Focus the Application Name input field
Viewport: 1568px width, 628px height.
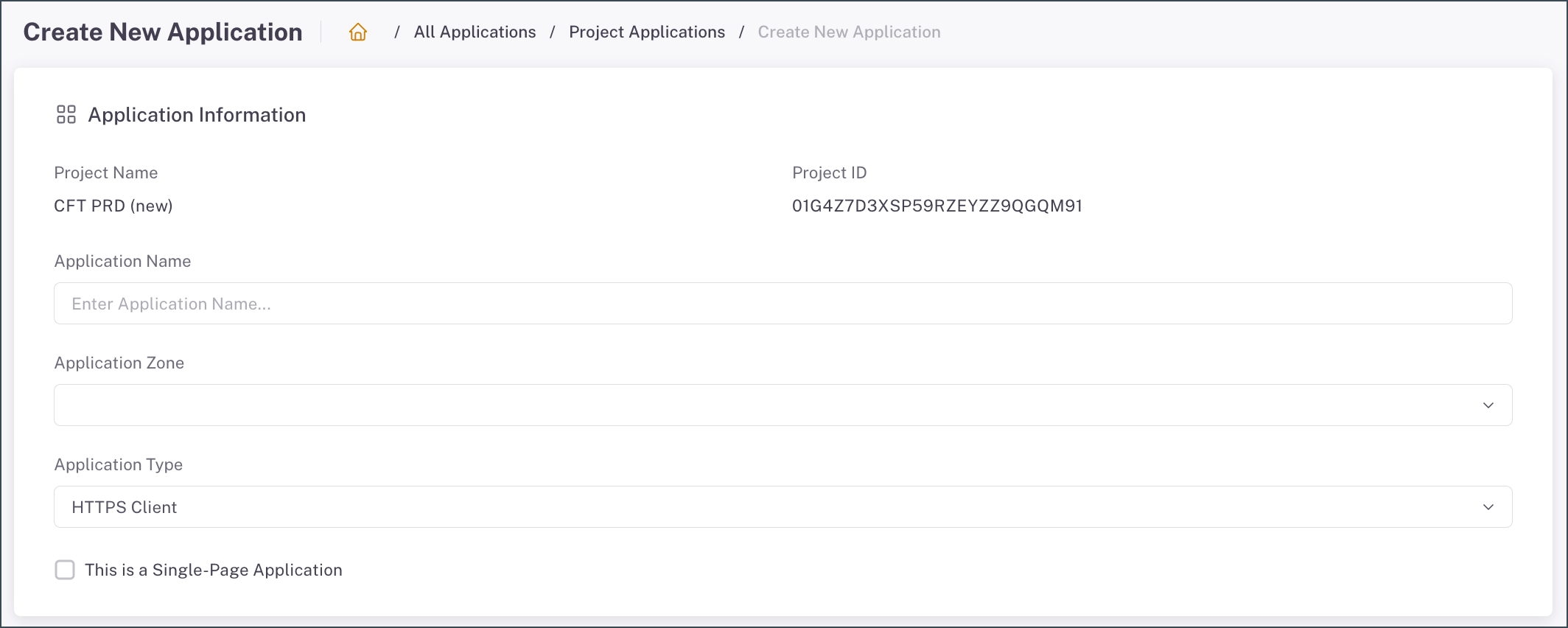(x=783, y=303)
